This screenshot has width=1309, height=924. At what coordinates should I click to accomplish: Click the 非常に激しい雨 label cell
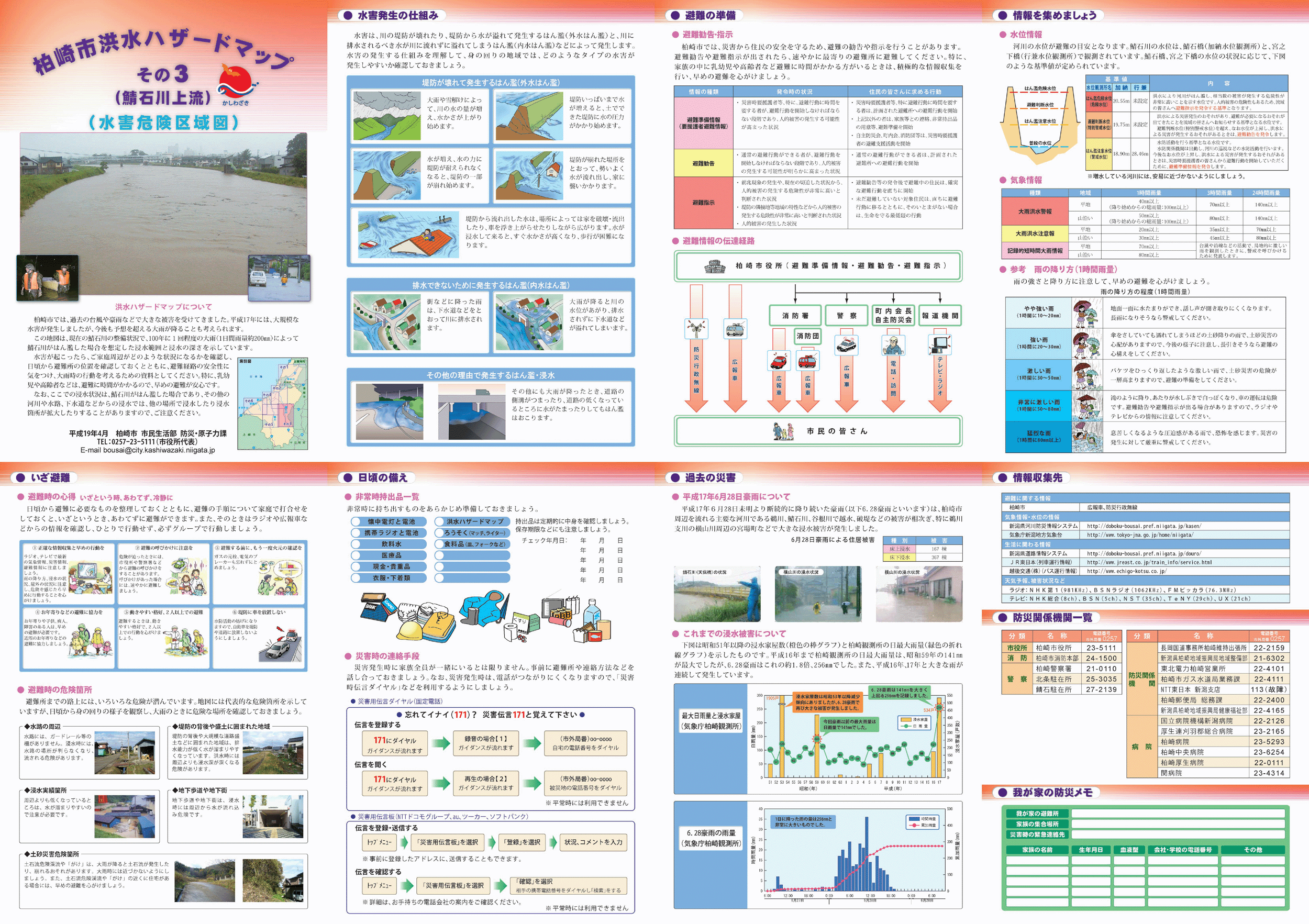tap(1038, 405)
